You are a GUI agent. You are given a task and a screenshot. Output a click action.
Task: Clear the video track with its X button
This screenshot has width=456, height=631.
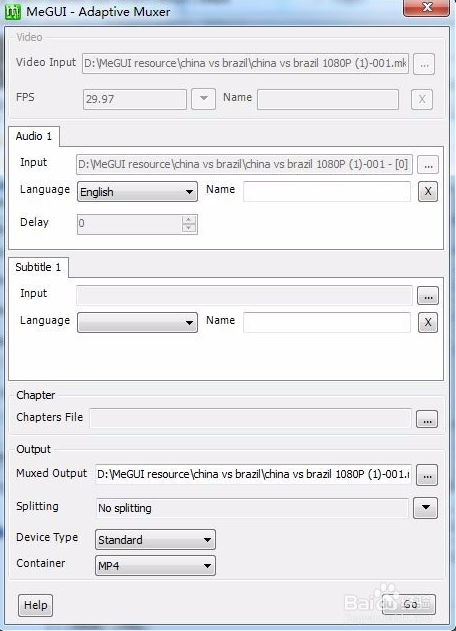[x=422, y=99]
